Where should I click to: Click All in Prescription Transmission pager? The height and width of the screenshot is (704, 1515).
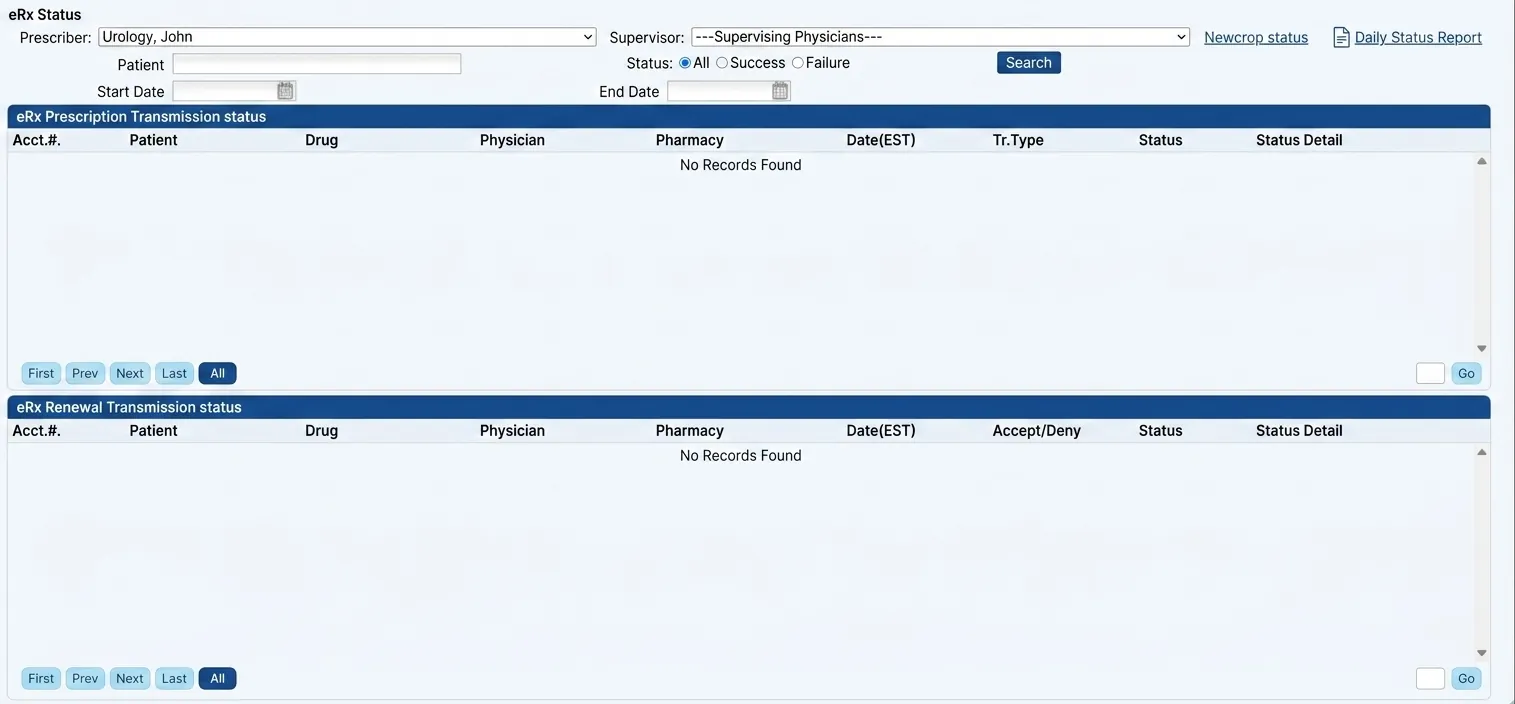218,373
